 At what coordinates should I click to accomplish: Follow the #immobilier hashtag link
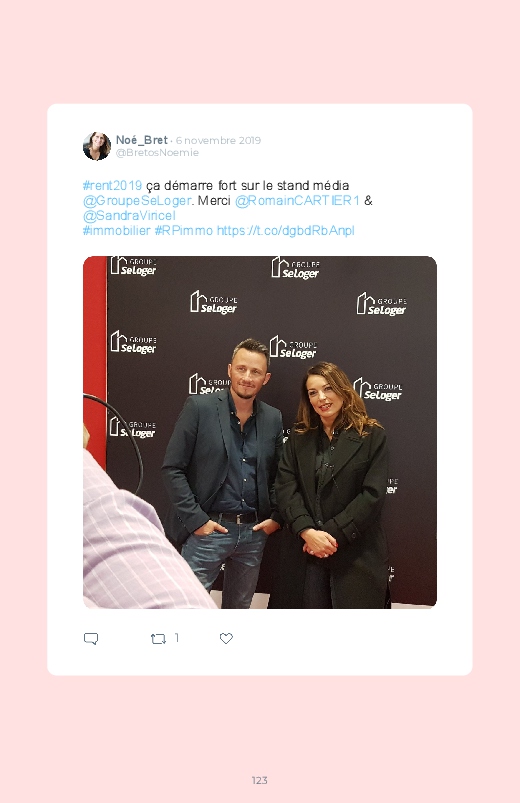pos(117,230)
